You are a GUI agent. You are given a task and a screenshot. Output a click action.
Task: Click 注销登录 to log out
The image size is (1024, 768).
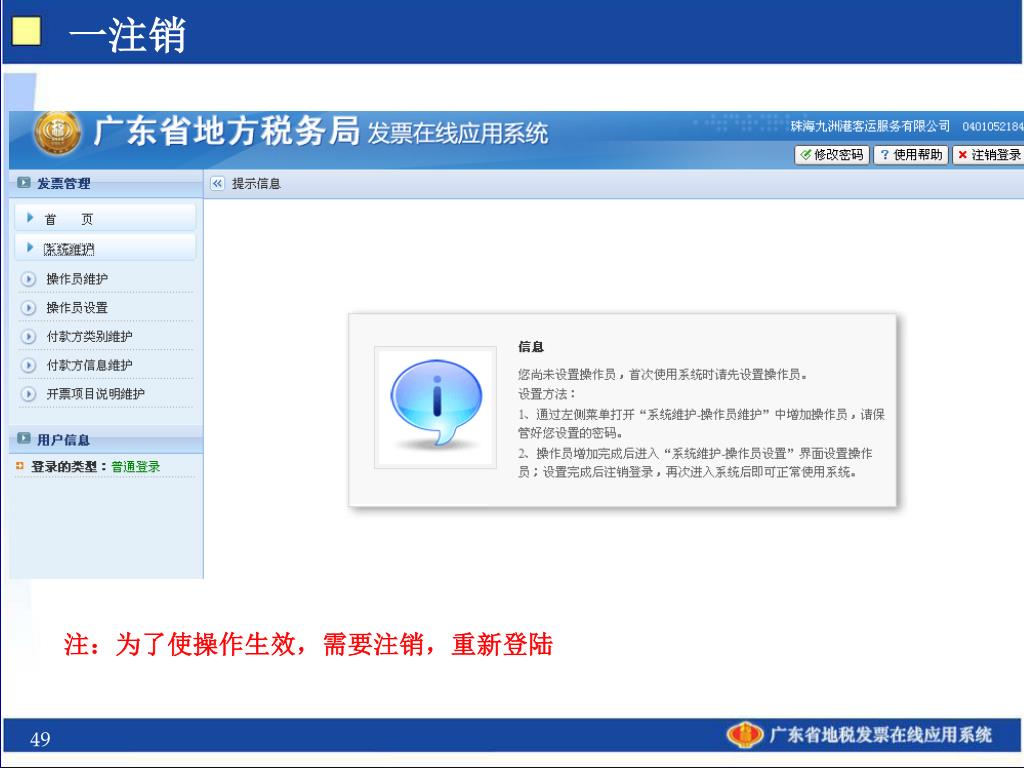(988, 155)
